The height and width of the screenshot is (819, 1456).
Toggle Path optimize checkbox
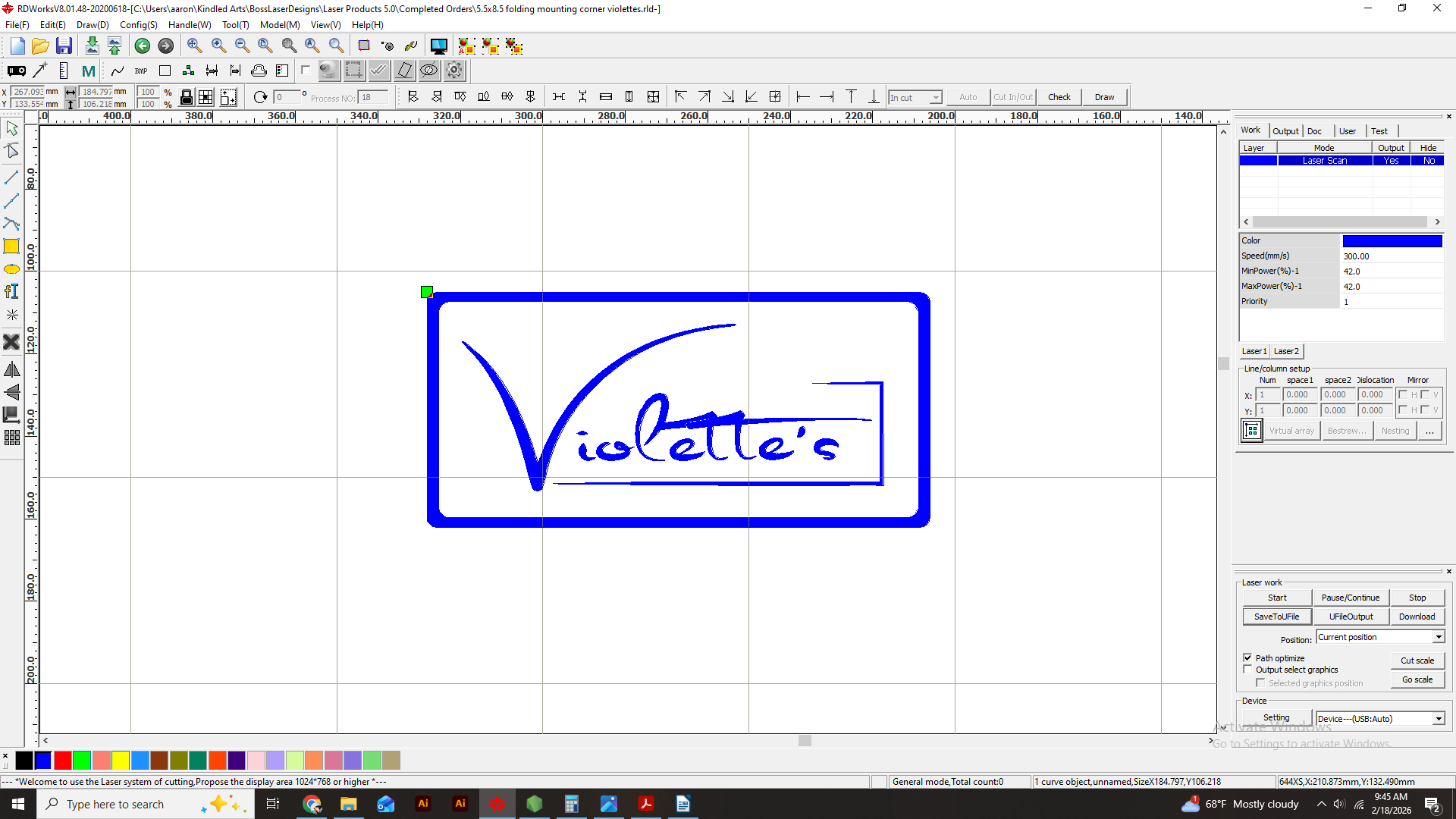[1247, 657]
